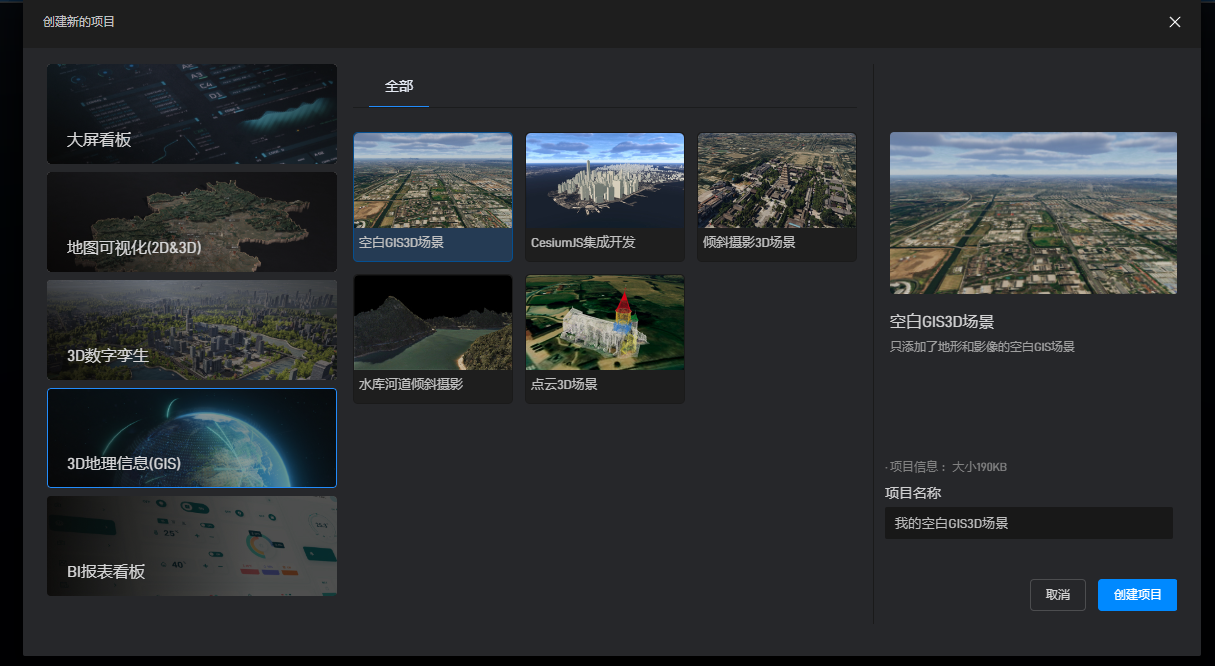This screenshot has width=1215, height=666.
Task: Select the 3D地理信息(GIS) category
Action: pyautogui.click(x=192, y=438)
